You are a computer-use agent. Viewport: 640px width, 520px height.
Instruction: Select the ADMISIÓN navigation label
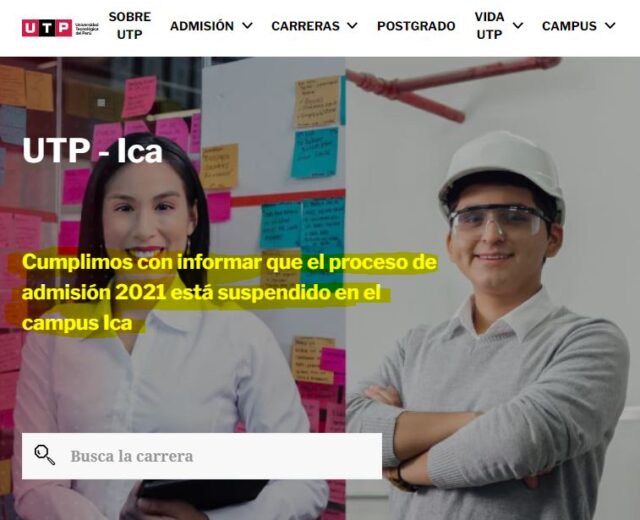pyautogui.click(x=202, y=26)
